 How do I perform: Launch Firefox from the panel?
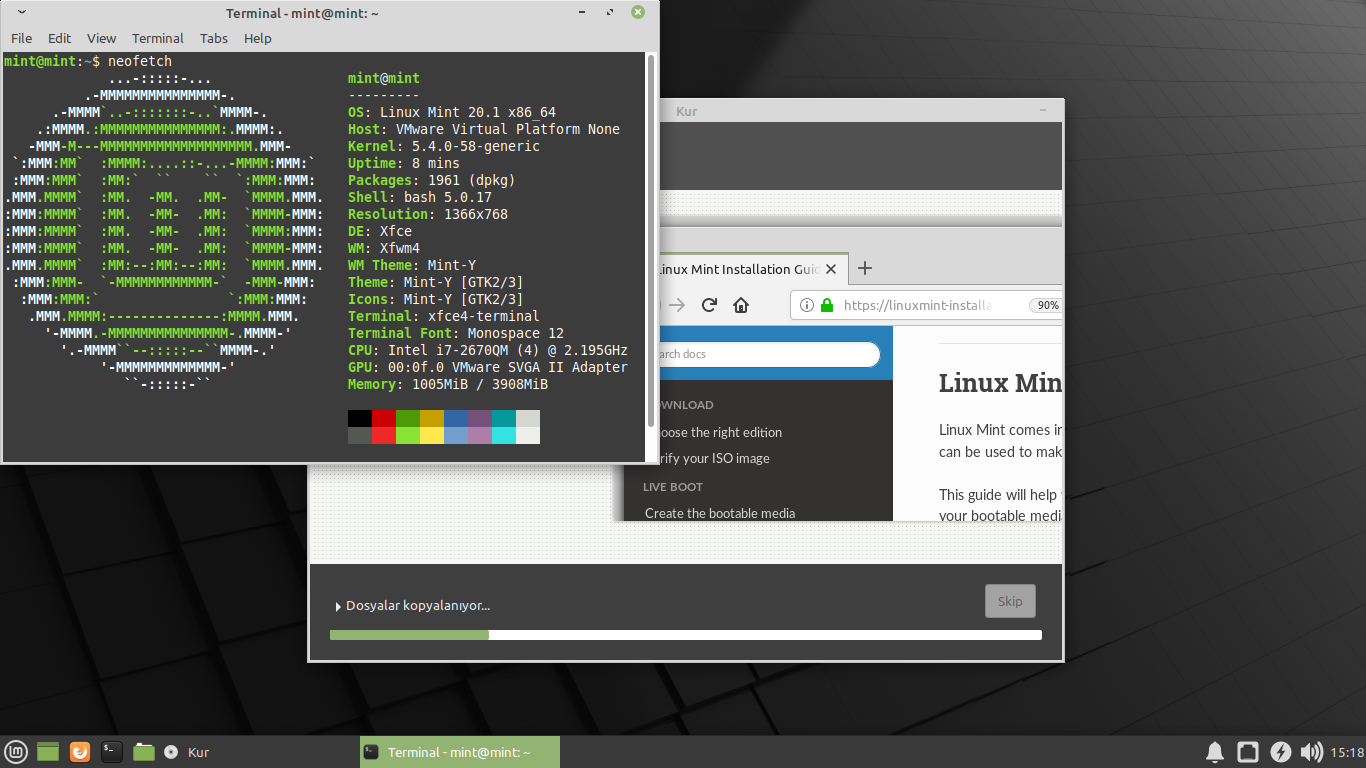pos(80,752)
